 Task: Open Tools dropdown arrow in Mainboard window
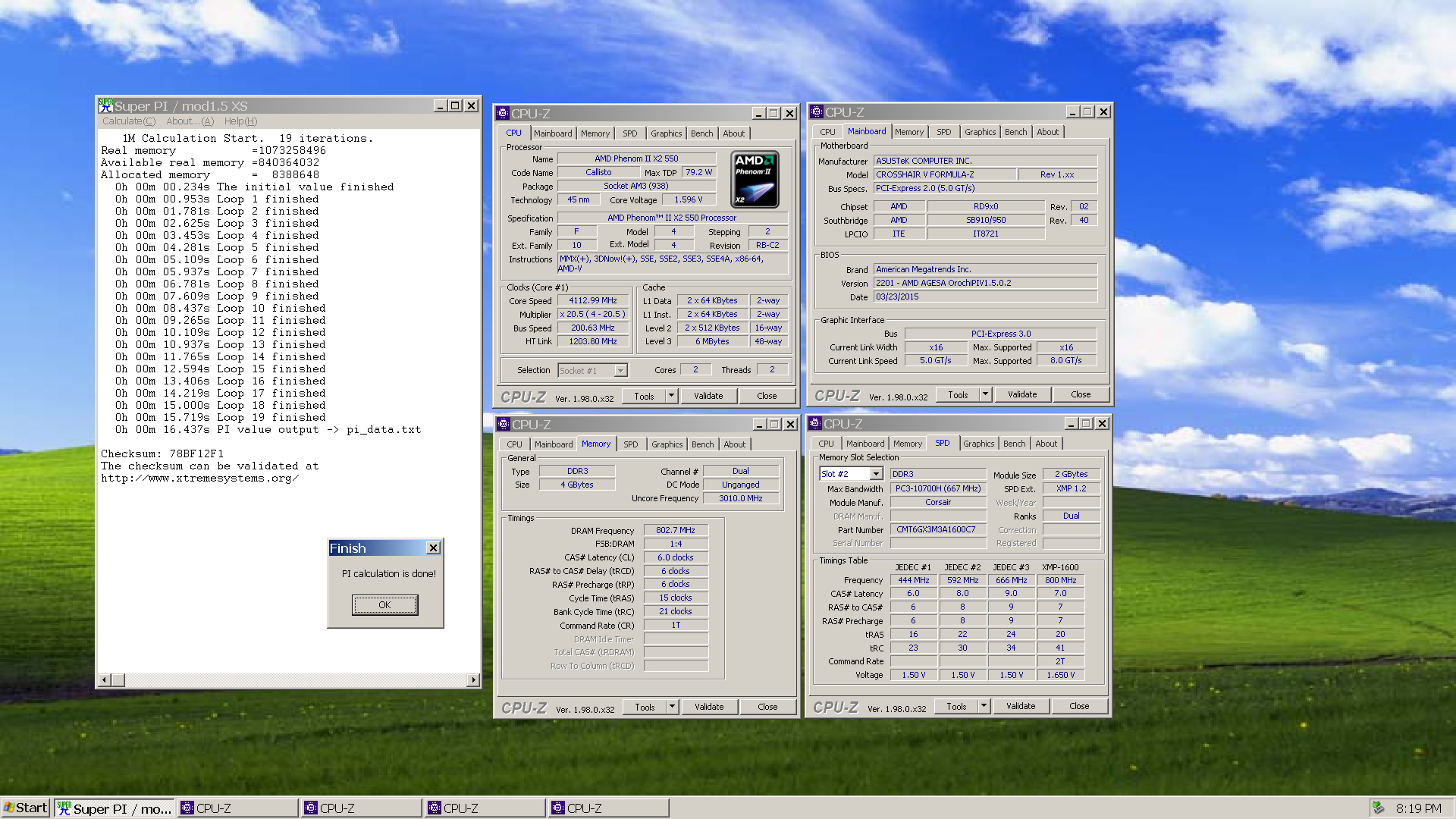click(985, 394)
